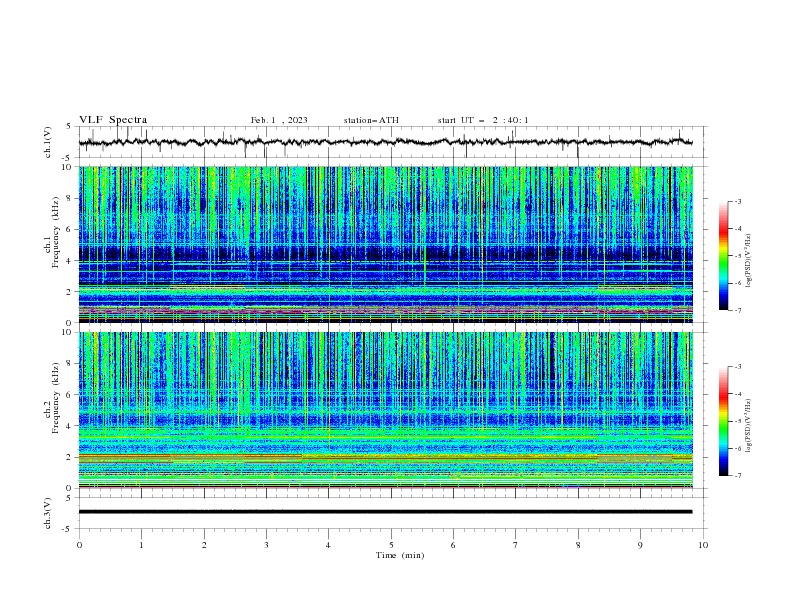Click the ch.1 voltage waveform trace
The width and height of the screenshot is (792, 612).
tap(385, 142)
